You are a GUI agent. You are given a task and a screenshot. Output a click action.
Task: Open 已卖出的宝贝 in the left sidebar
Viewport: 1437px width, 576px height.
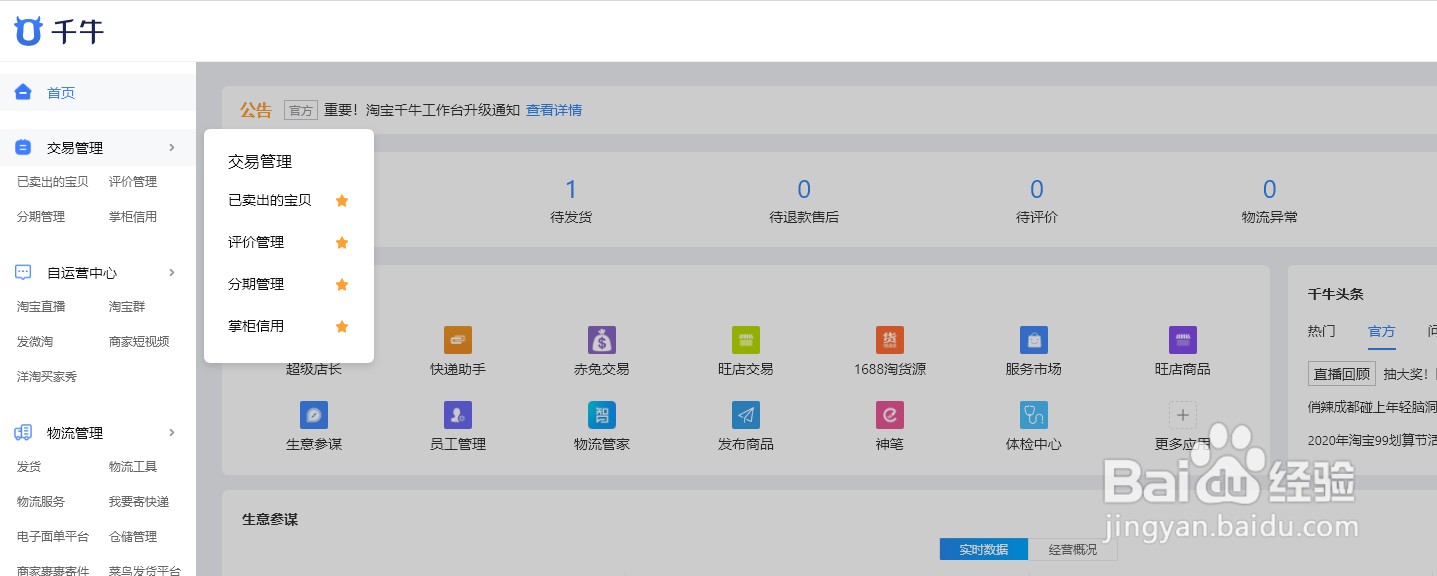coord(53,182)
